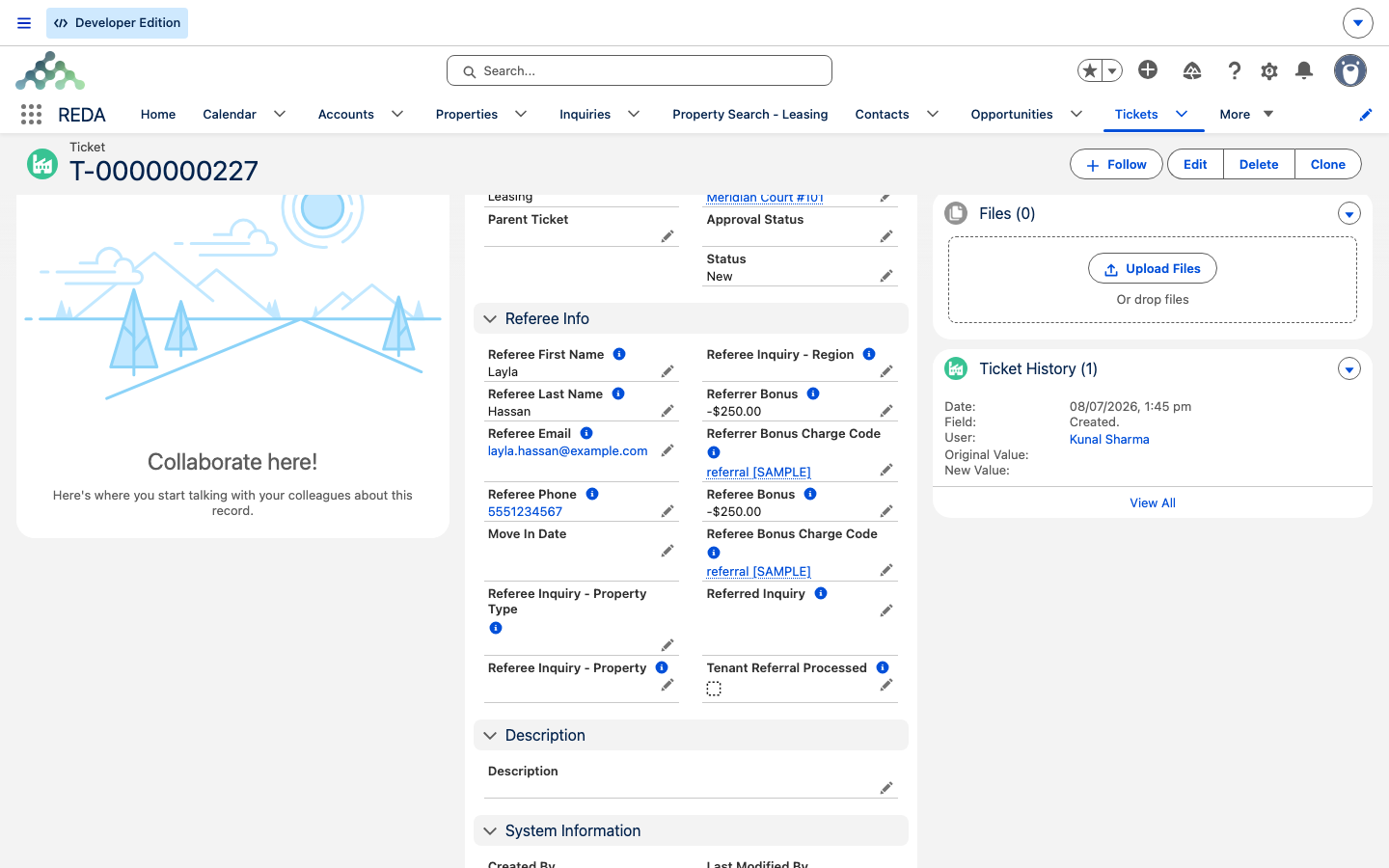Edit navigation bar pencil icon

tap(1366, 115)
